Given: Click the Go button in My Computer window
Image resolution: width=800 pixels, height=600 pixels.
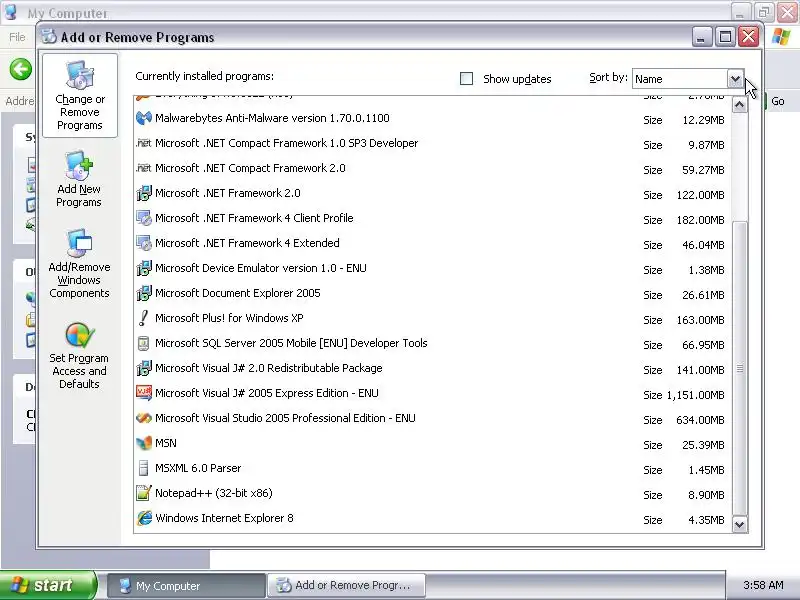Looking at the screenshot, I should 778,101.
